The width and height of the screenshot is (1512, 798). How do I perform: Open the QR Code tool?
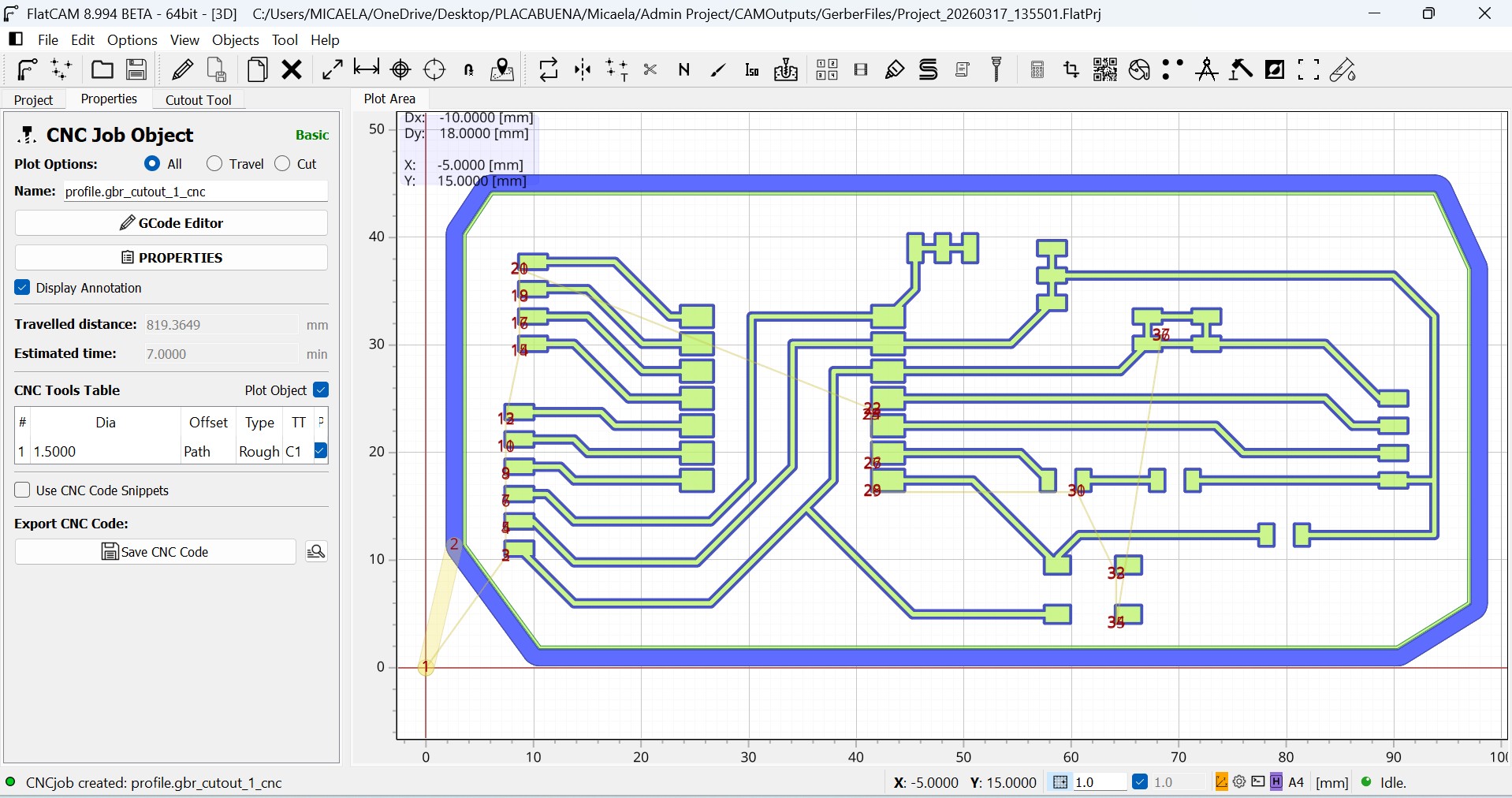click(x=1104, y=70)
